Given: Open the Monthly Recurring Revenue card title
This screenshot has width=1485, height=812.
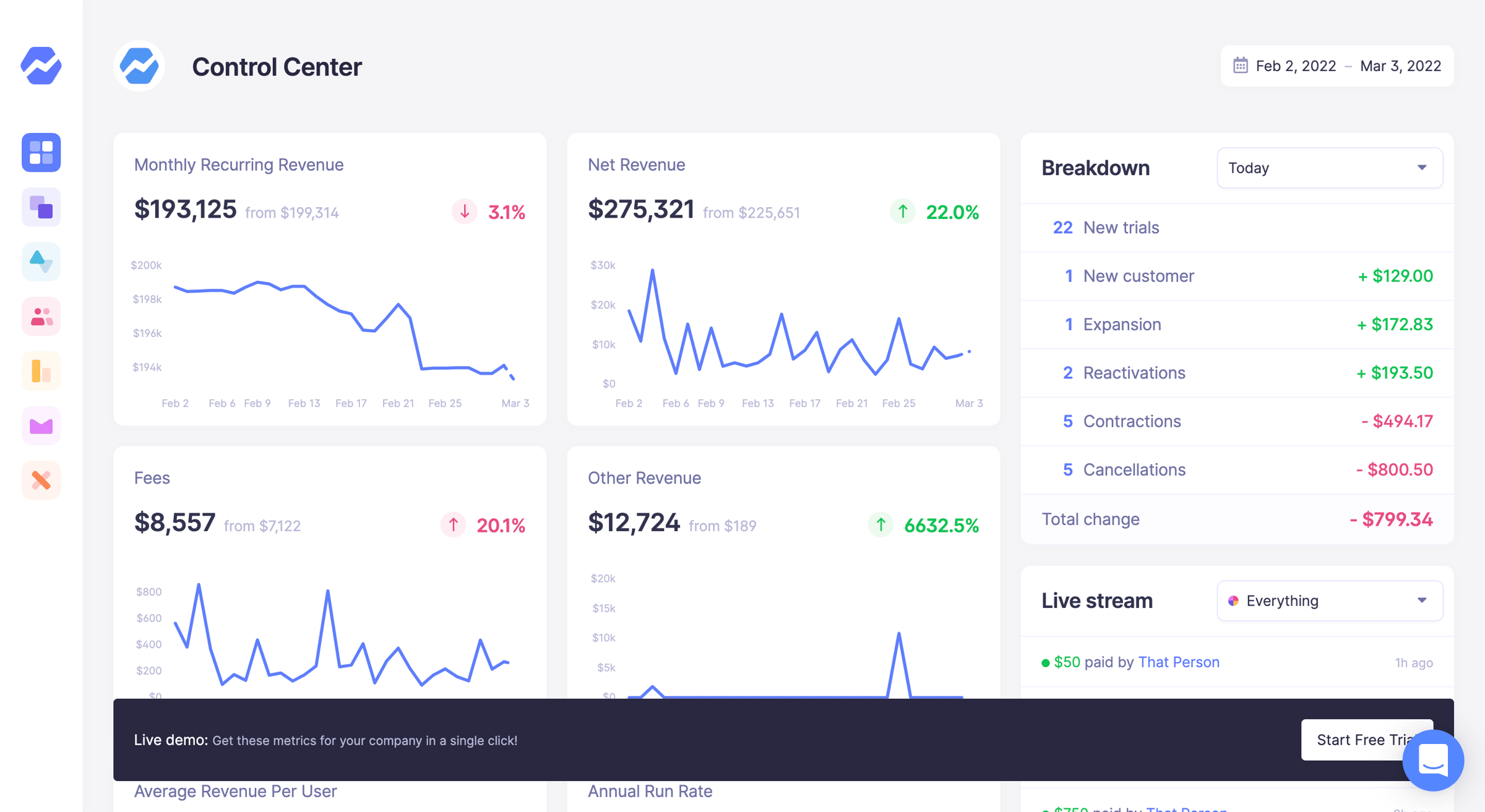Looking at the screenshot, I should 239,165.
